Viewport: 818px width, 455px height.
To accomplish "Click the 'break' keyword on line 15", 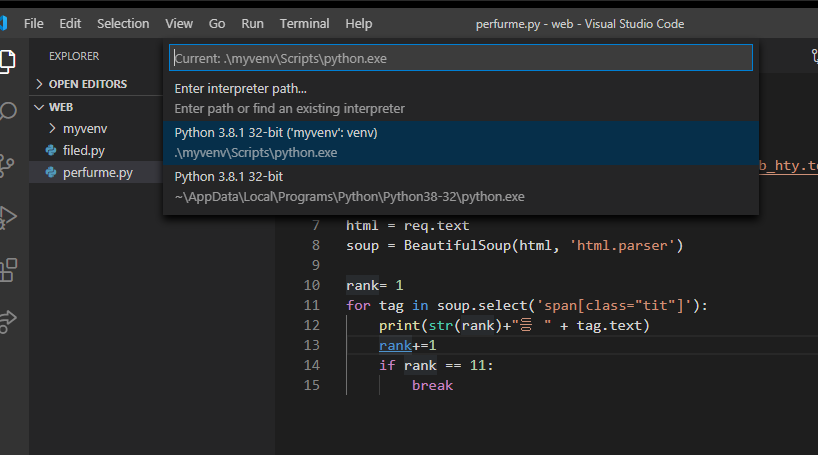I will pyautogui.click(x=432, y=385).
